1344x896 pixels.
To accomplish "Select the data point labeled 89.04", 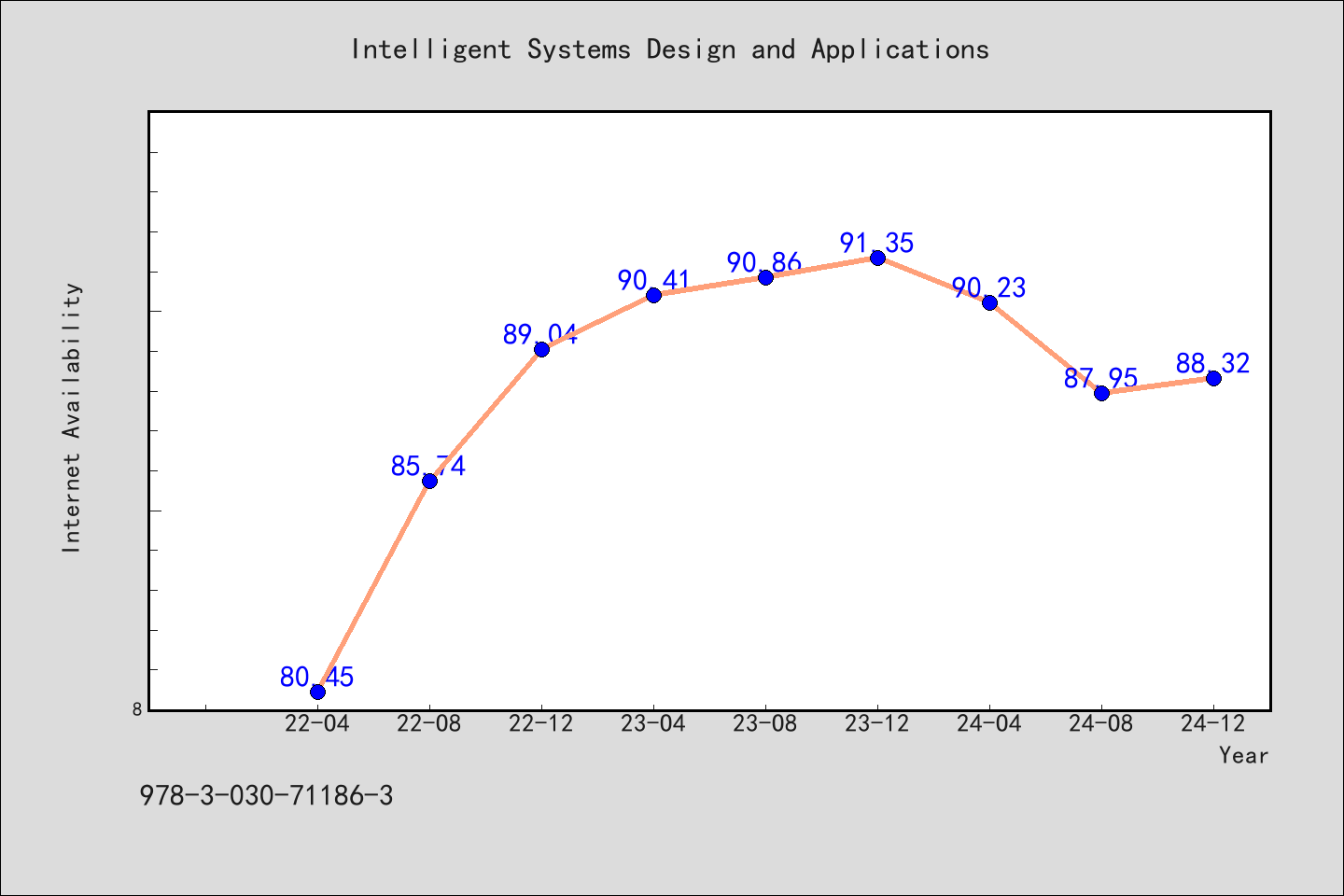I will [541, 349].
